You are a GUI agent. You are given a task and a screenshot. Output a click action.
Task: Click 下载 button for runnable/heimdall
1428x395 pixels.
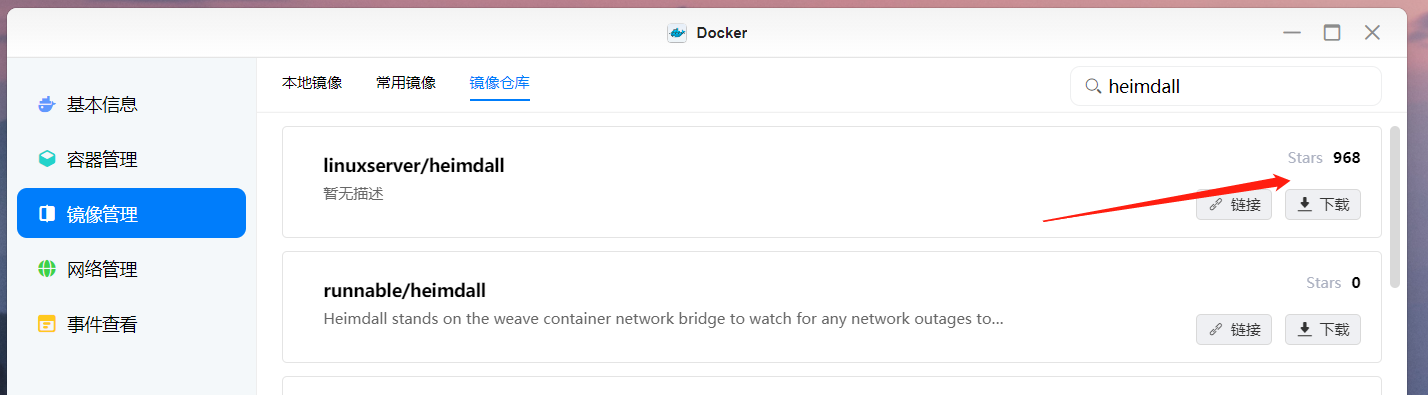coord(1323,329)
